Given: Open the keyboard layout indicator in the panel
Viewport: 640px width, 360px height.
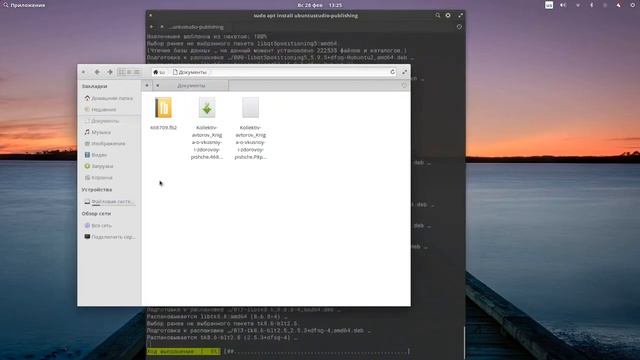Looking at the screenshot, I should tap(549, 5).
